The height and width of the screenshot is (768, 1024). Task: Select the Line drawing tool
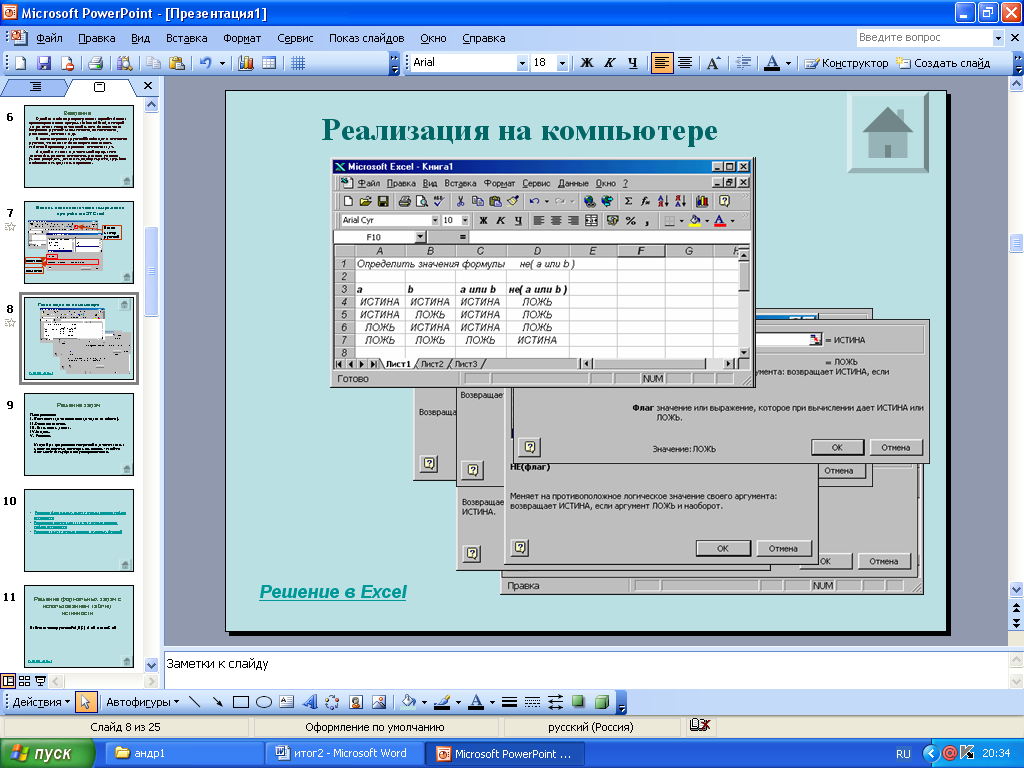[x=194, y=702]
